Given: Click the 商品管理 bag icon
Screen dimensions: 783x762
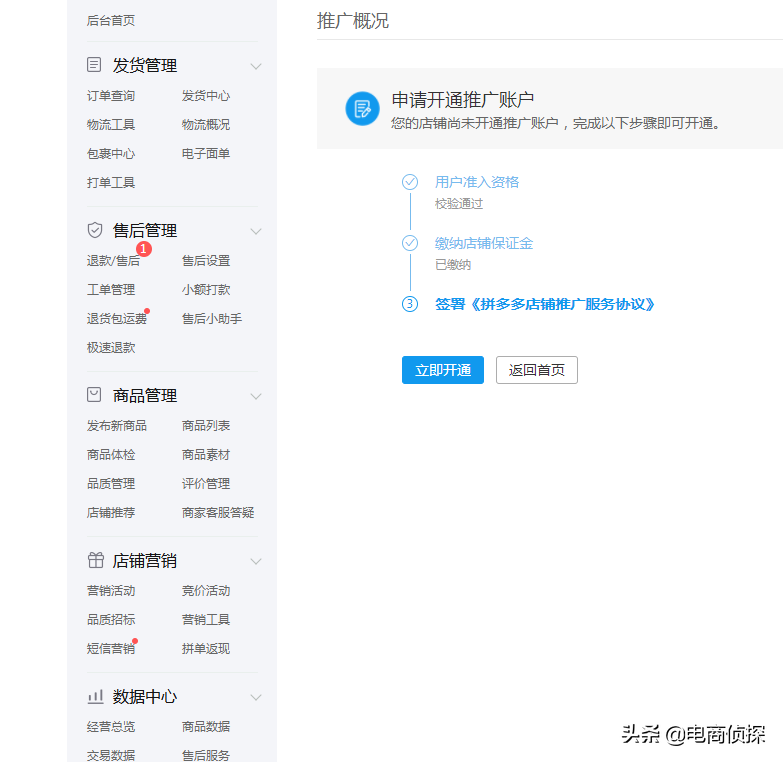Looking at the screenshot, I should pyautogui.click(x=95, y=395).
